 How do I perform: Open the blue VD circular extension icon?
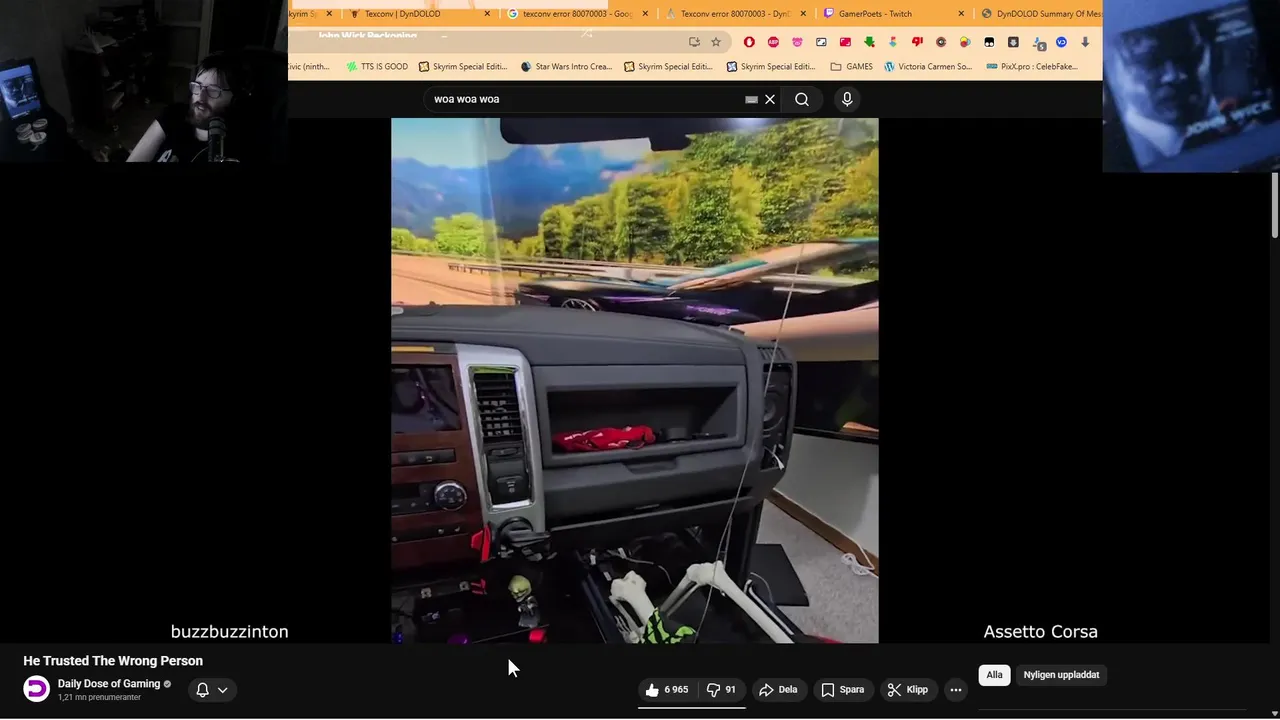click(1061, 42)
